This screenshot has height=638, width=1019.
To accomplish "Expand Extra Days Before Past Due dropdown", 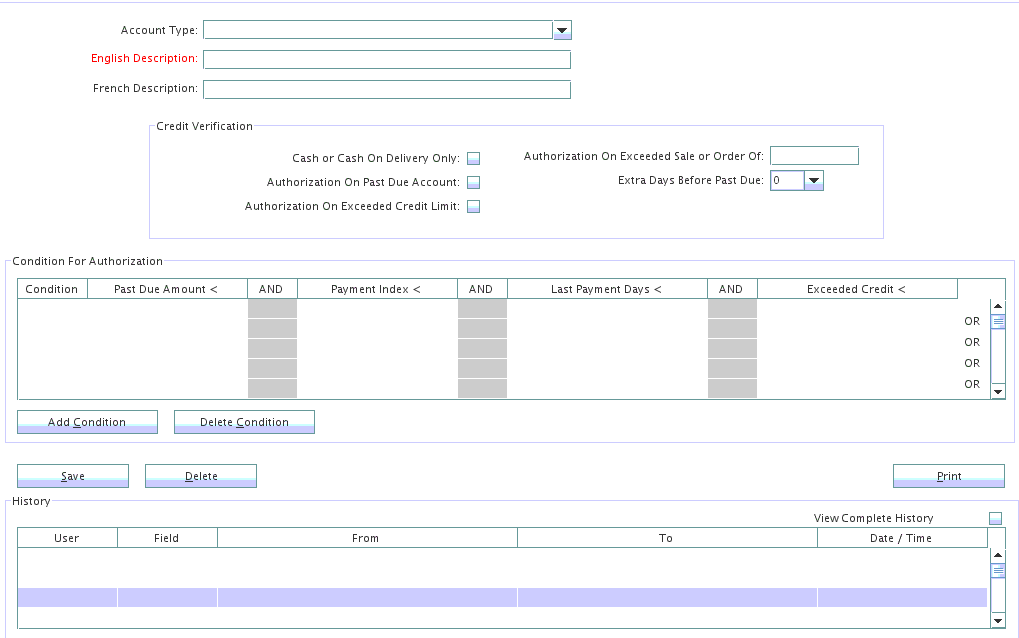I will click(814, 181).
